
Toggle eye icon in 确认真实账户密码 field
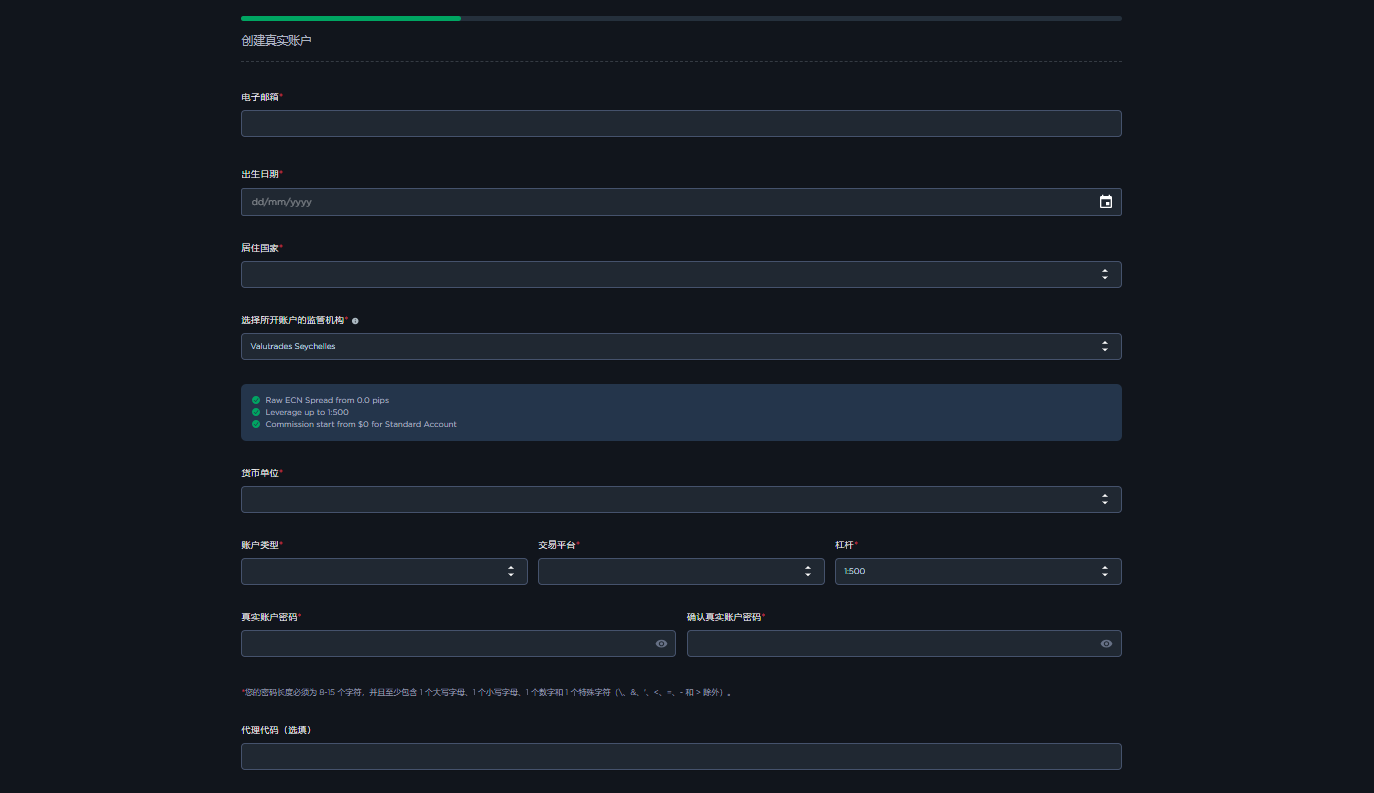pyautogui.click(x=1106, y=644)
